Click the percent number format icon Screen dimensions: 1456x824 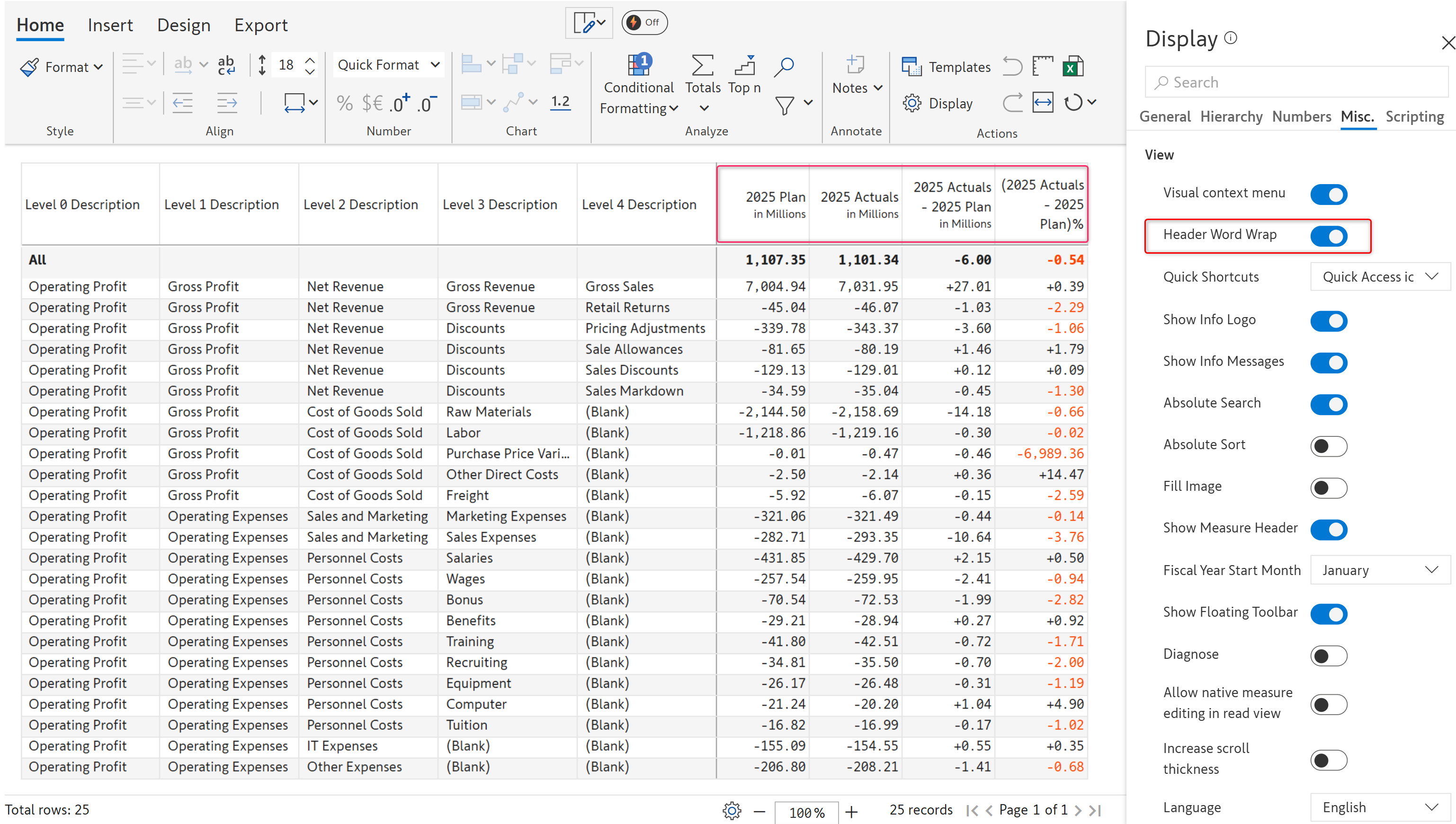tap(344, 103)
